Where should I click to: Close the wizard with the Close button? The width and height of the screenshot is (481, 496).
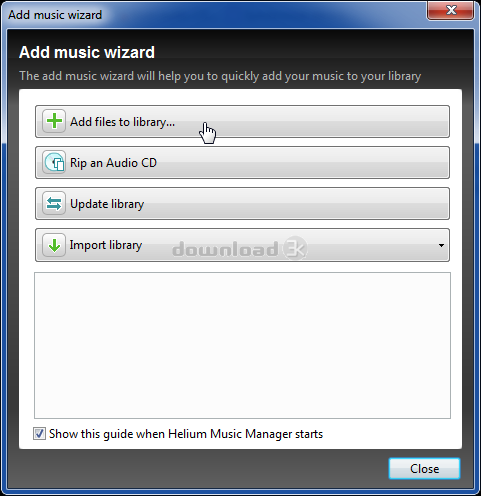424,469
